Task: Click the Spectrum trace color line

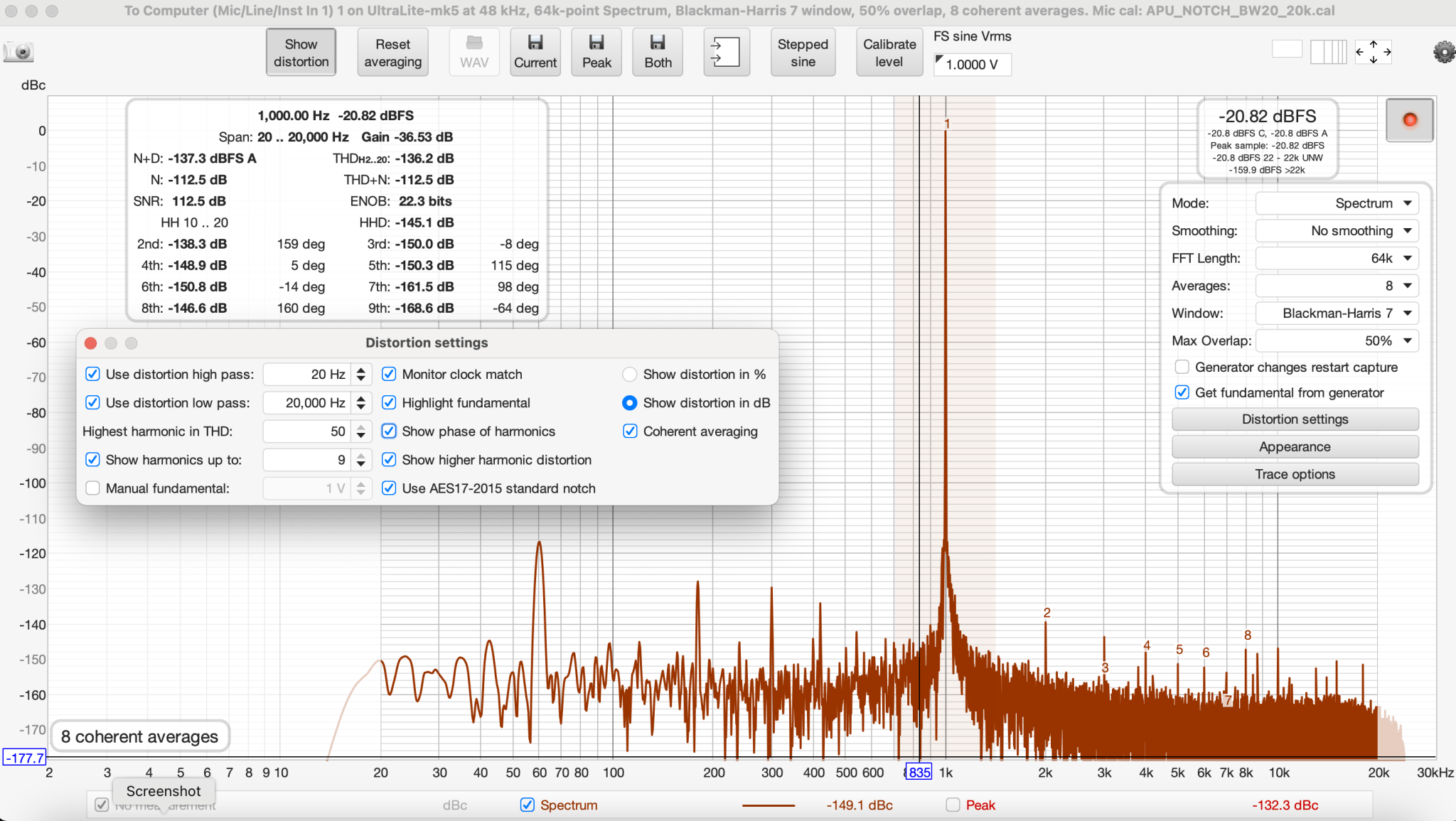Action: click(768, 805)
